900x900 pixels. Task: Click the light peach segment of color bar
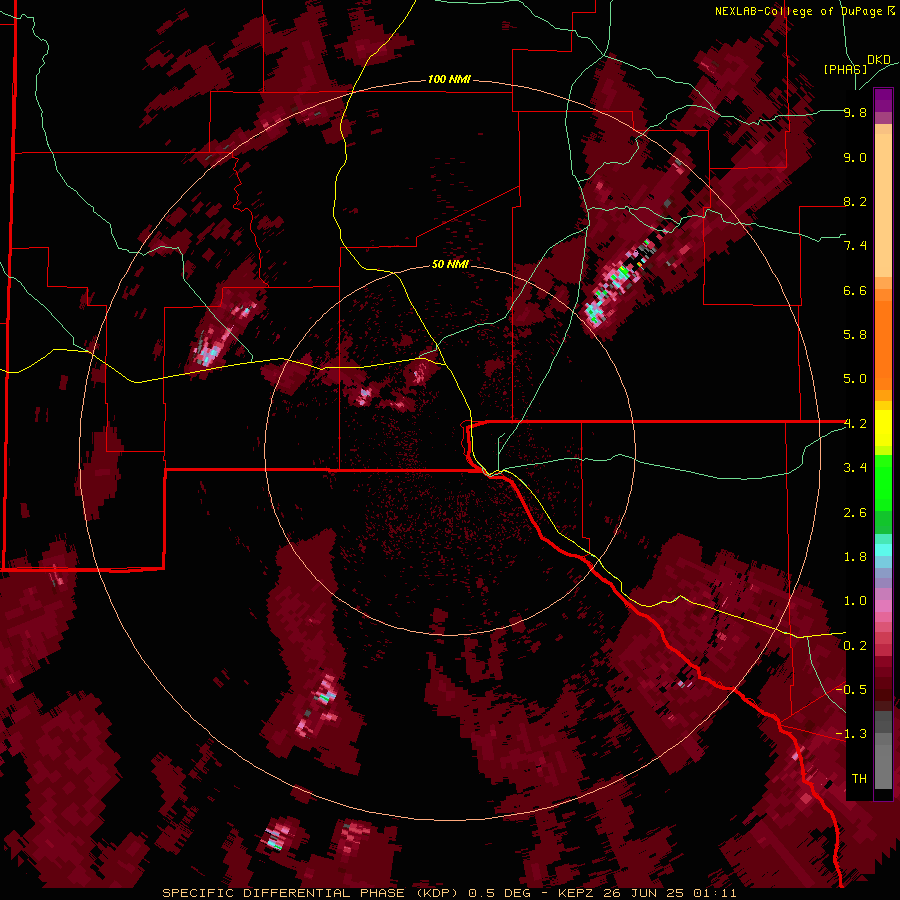click(883, 207)
